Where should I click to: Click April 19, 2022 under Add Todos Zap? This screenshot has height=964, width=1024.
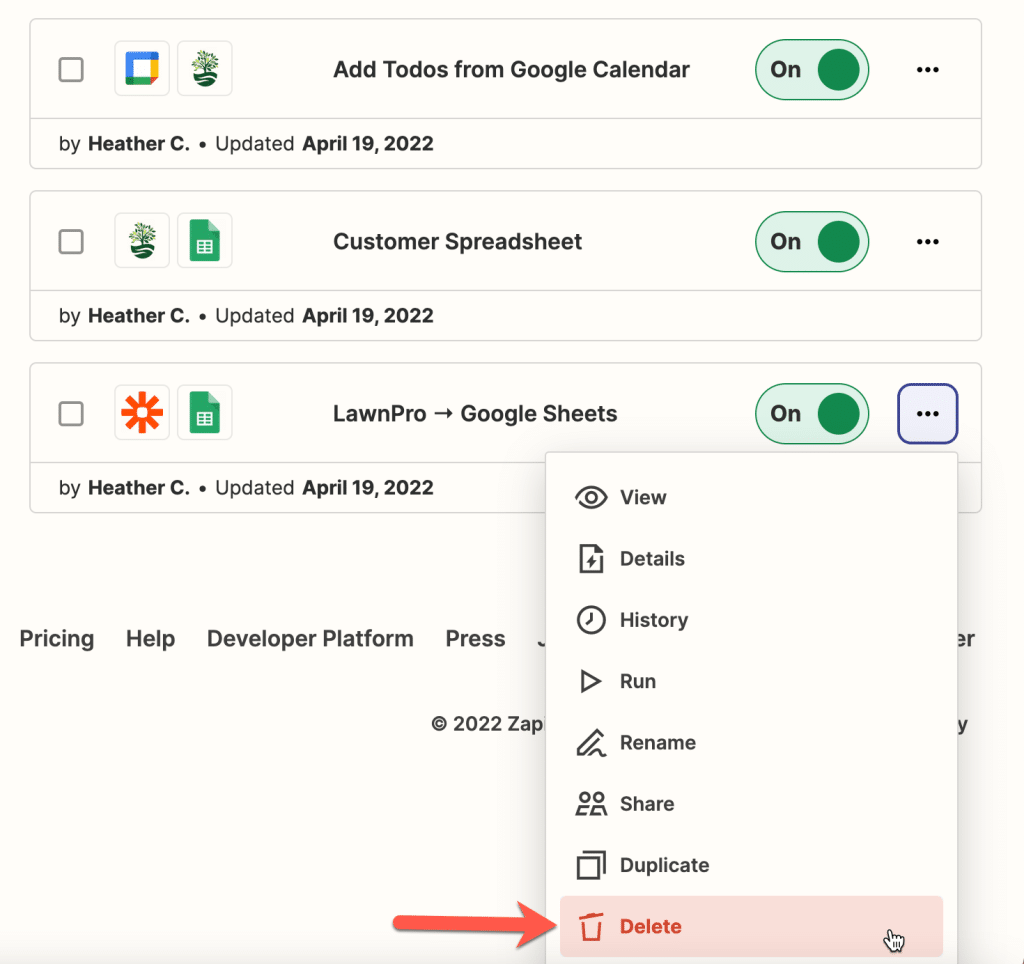368,144
